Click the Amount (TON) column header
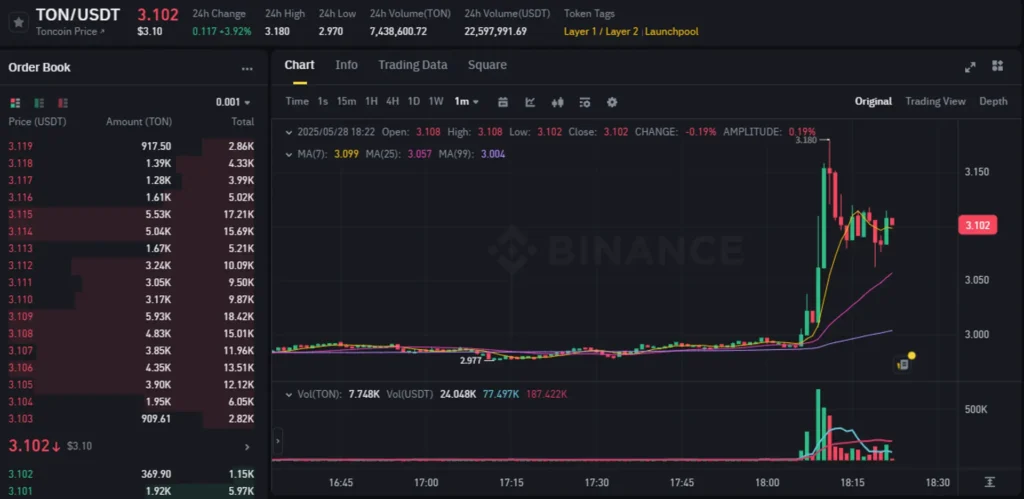1024x499 pixels. (138, 122)
